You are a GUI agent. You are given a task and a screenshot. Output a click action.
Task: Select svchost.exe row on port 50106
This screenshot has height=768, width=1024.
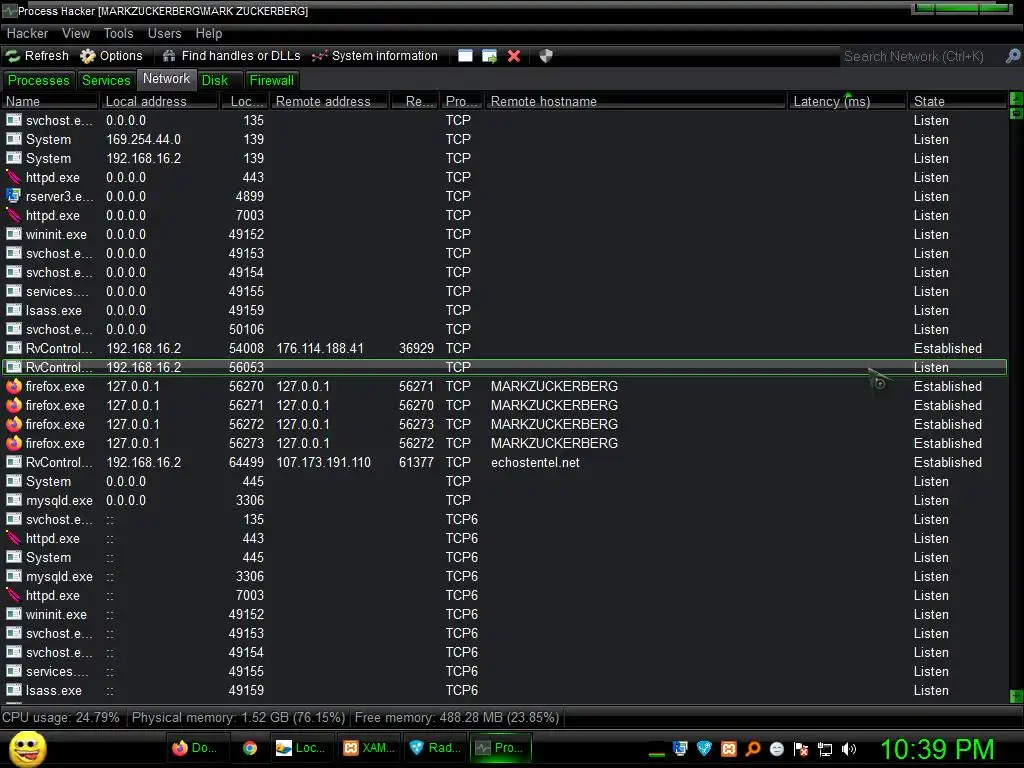[x=504, y=329]
